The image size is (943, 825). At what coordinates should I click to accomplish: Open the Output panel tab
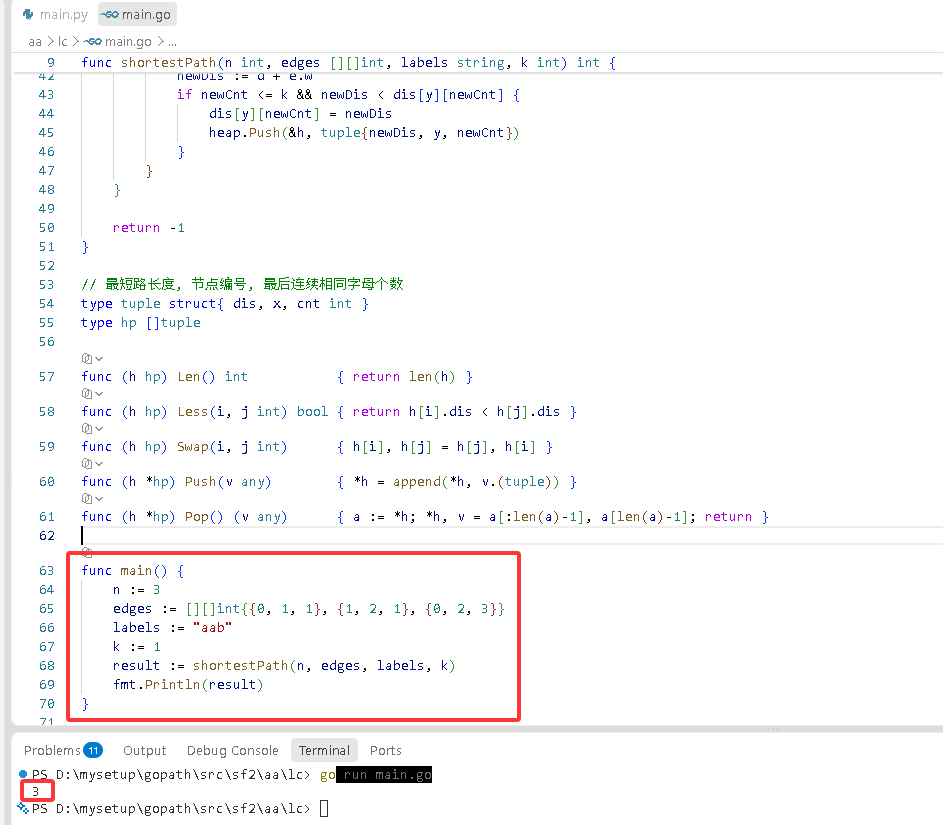pos(144,750)
